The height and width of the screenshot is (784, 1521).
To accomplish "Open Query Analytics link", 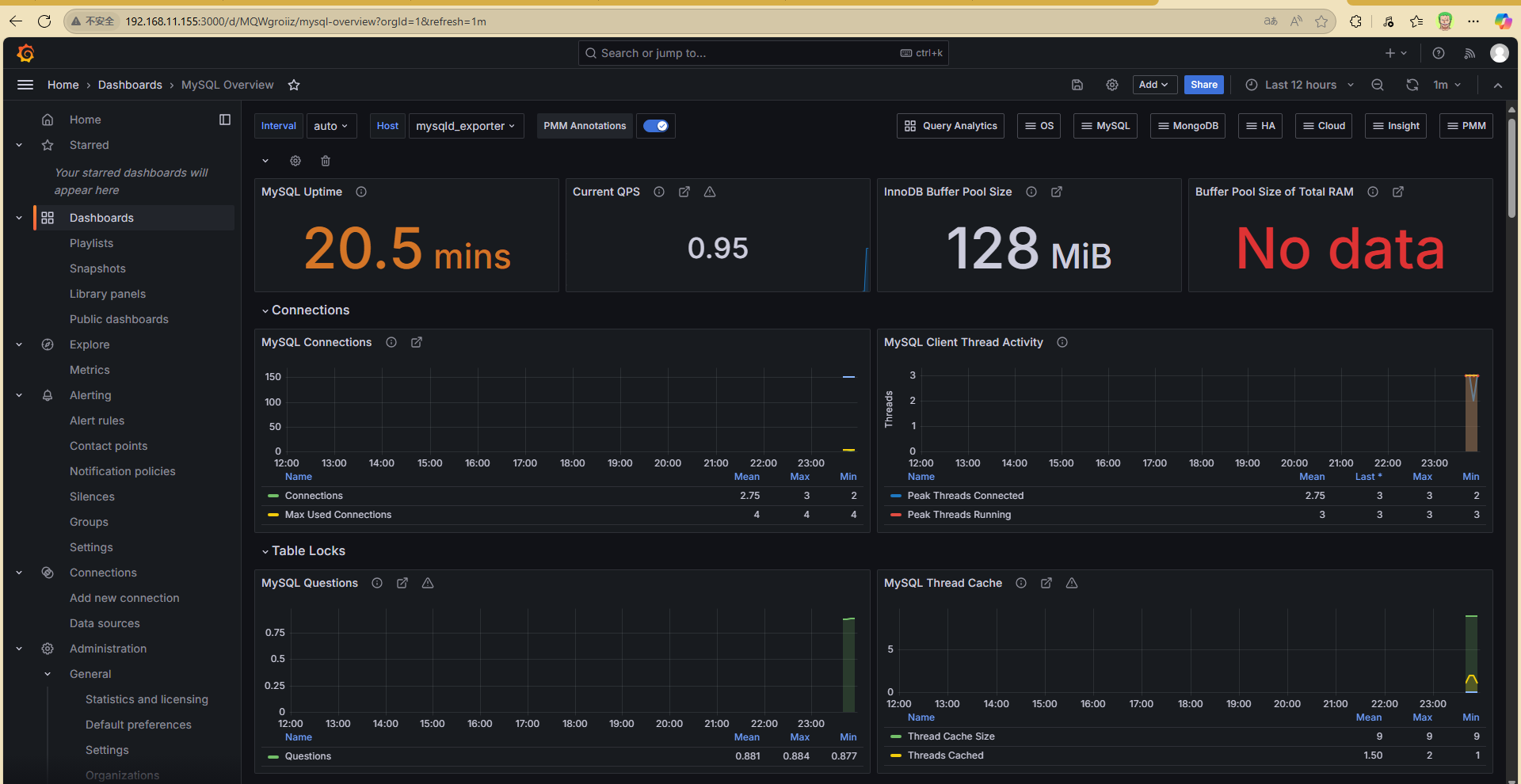I will 951,126.
